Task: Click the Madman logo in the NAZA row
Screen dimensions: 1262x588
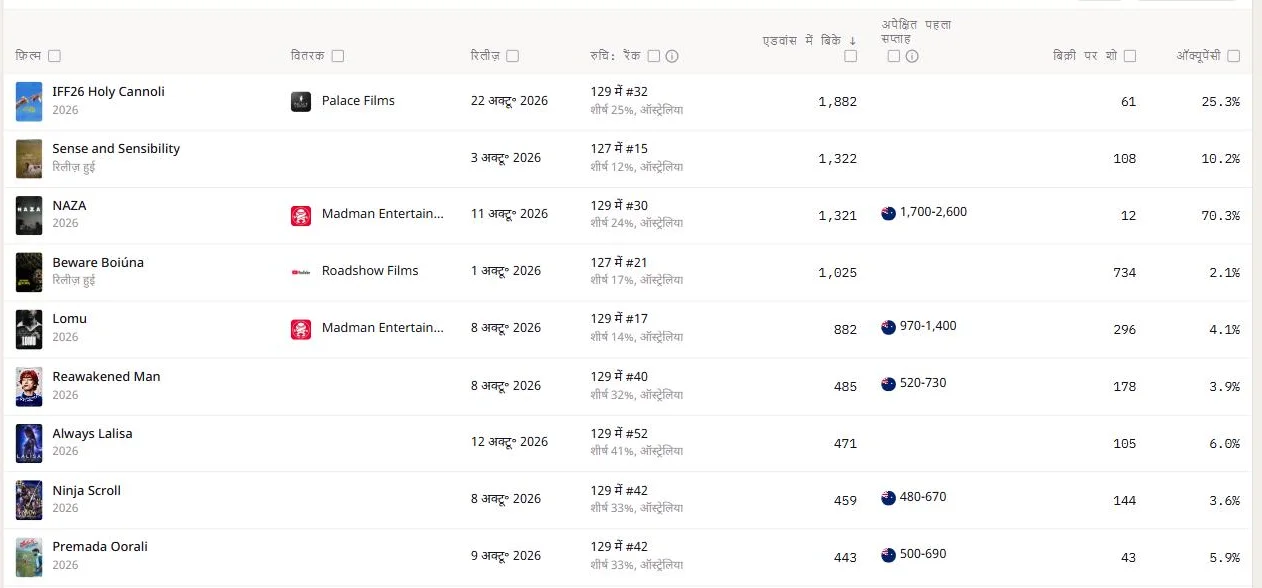Action: tap(301, 215)
